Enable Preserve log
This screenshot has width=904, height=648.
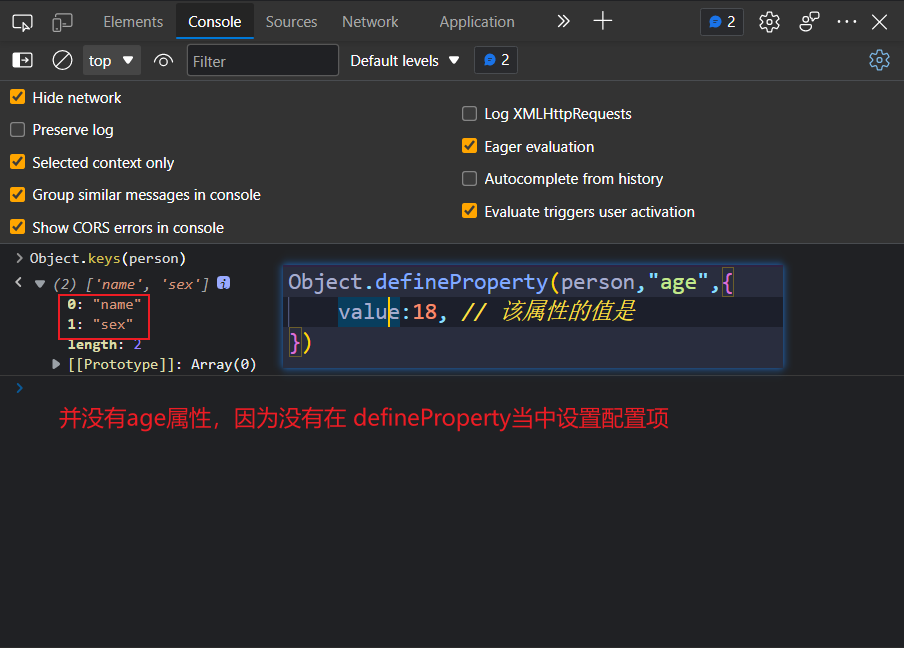(x=16, y=129)
